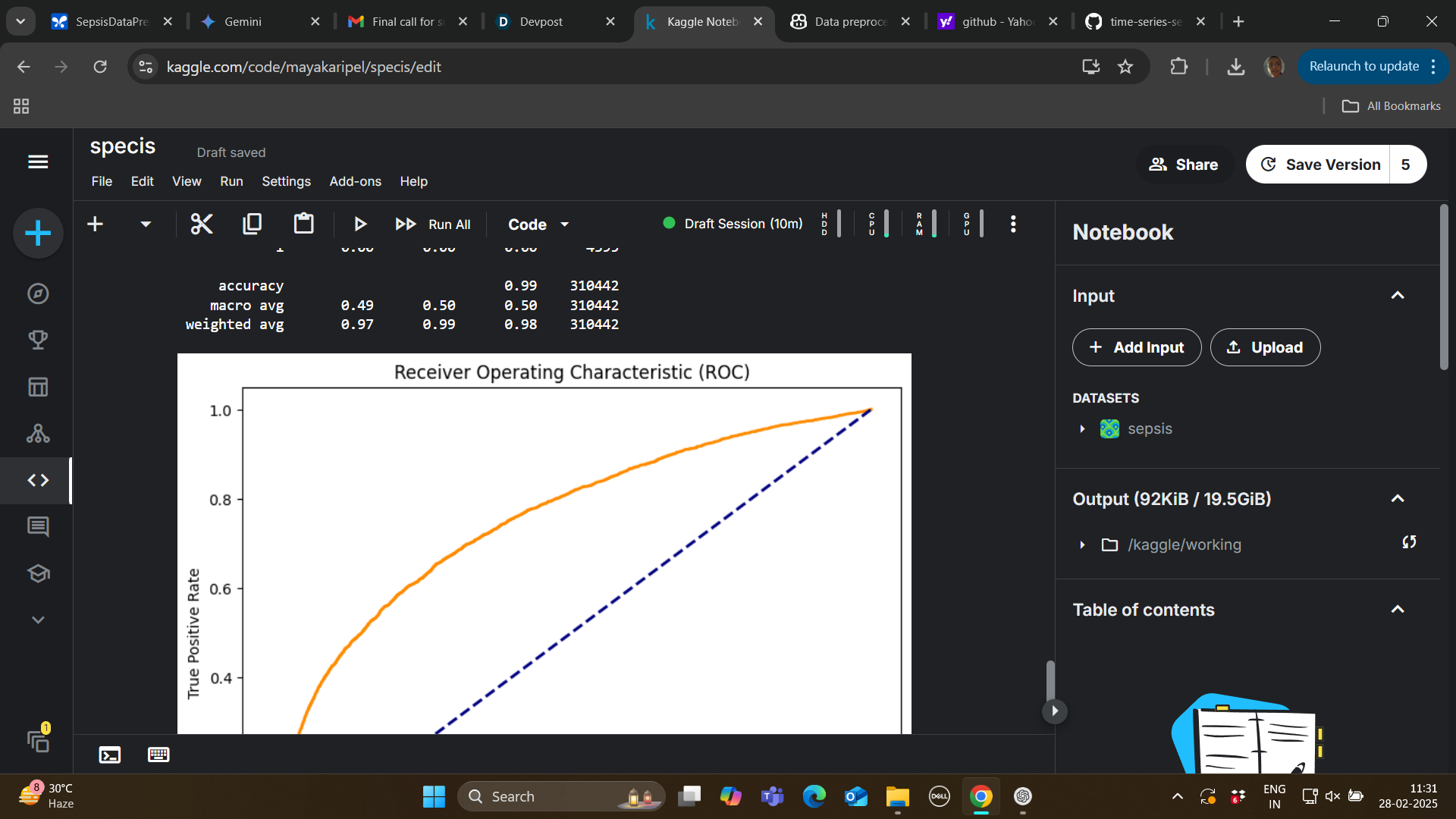Image resolution: width=1456 pixels, height=819 pixels.
Task: Open Competitions trophy icon in sidebar
Action: pos(38,340)
